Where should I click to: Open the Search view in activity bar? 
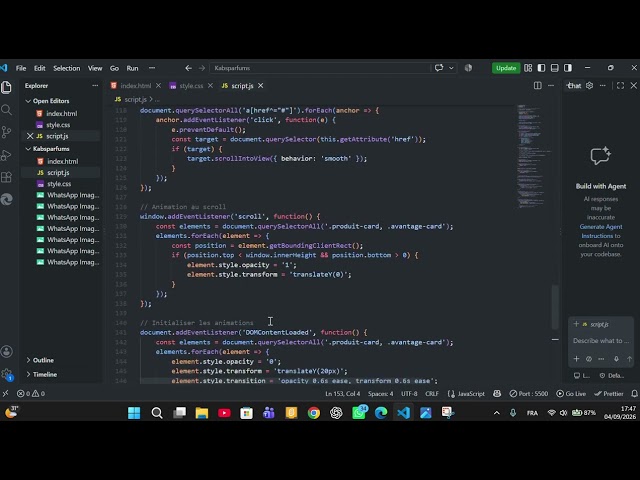click(7, 110)
